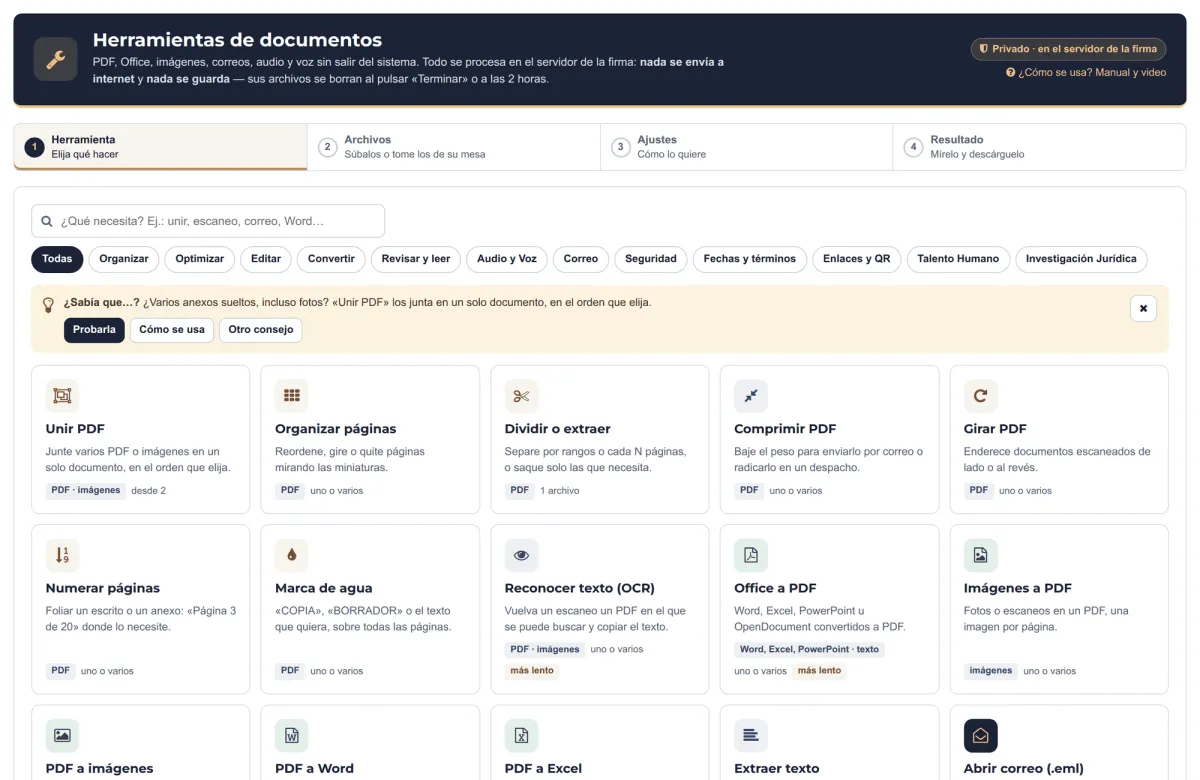Filter tools by Editar
Viewport: 1200px width, 780px height.
click(x=266, y=259)
